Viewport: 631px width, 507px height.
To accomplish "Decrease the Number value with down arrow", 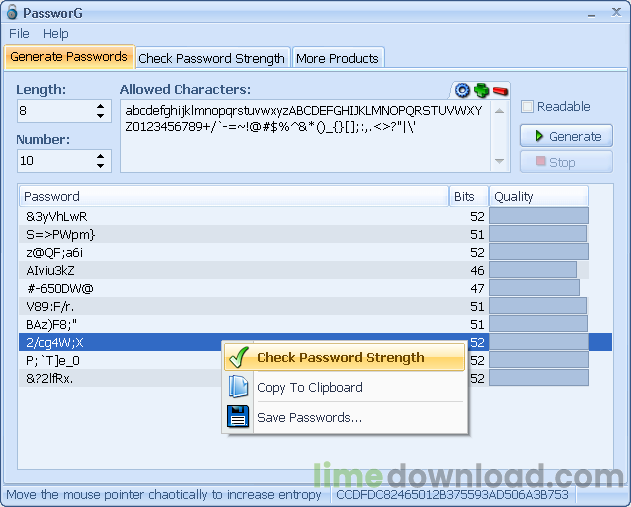I will [x=100, y=166].
